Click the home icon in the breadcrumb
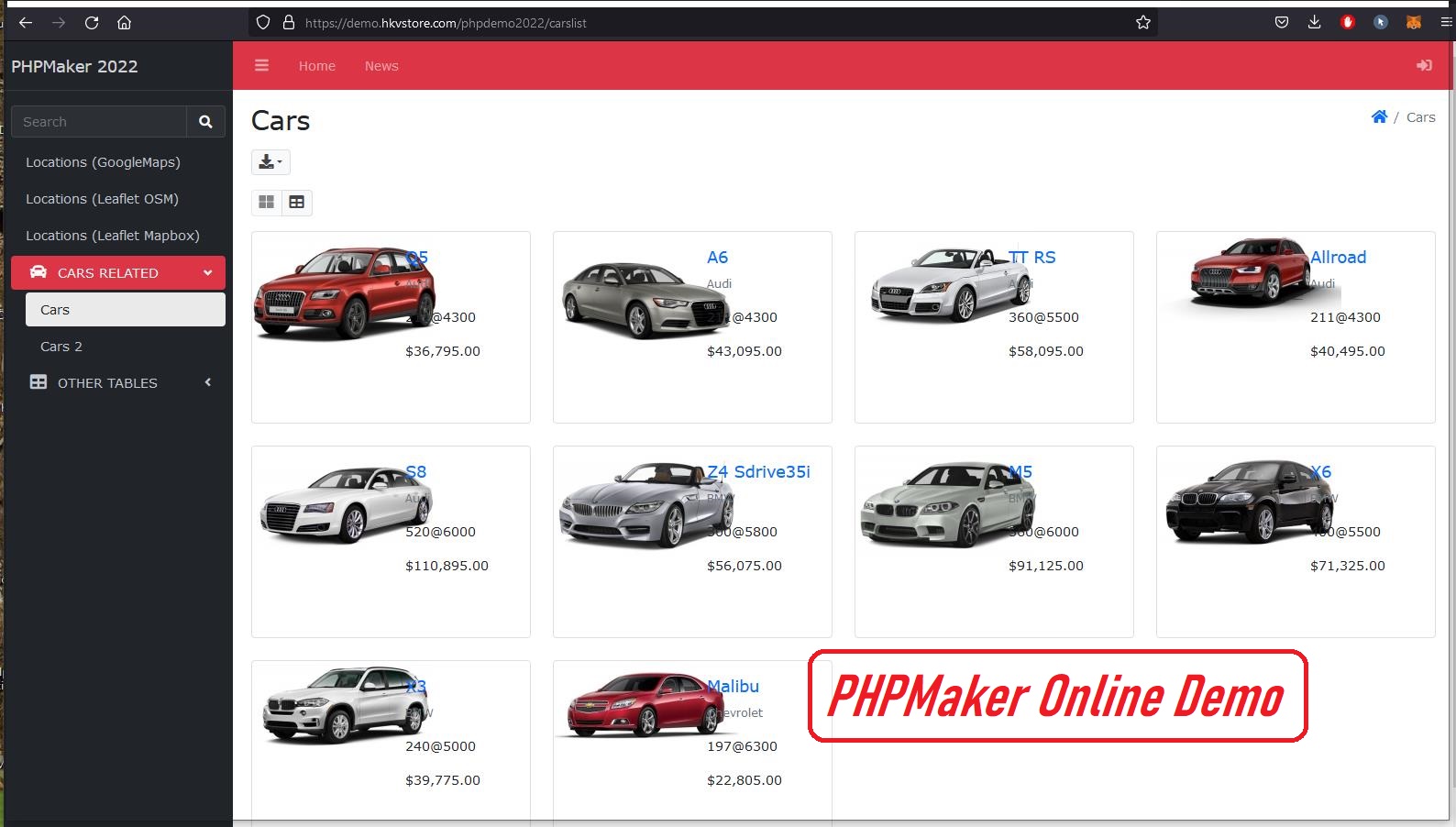Screen dimensions: 1456x827 coord(1379,116)
